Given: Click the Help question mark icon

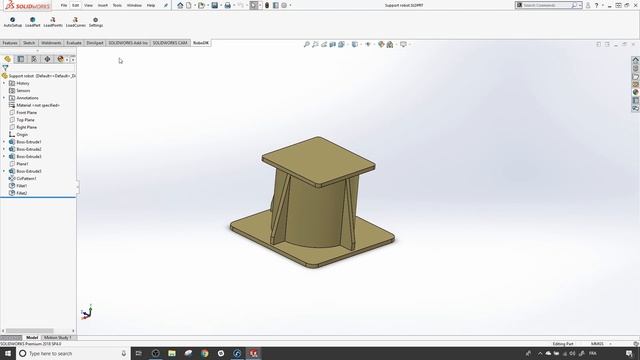Looking at the screenshot, I should coord(596,5).
